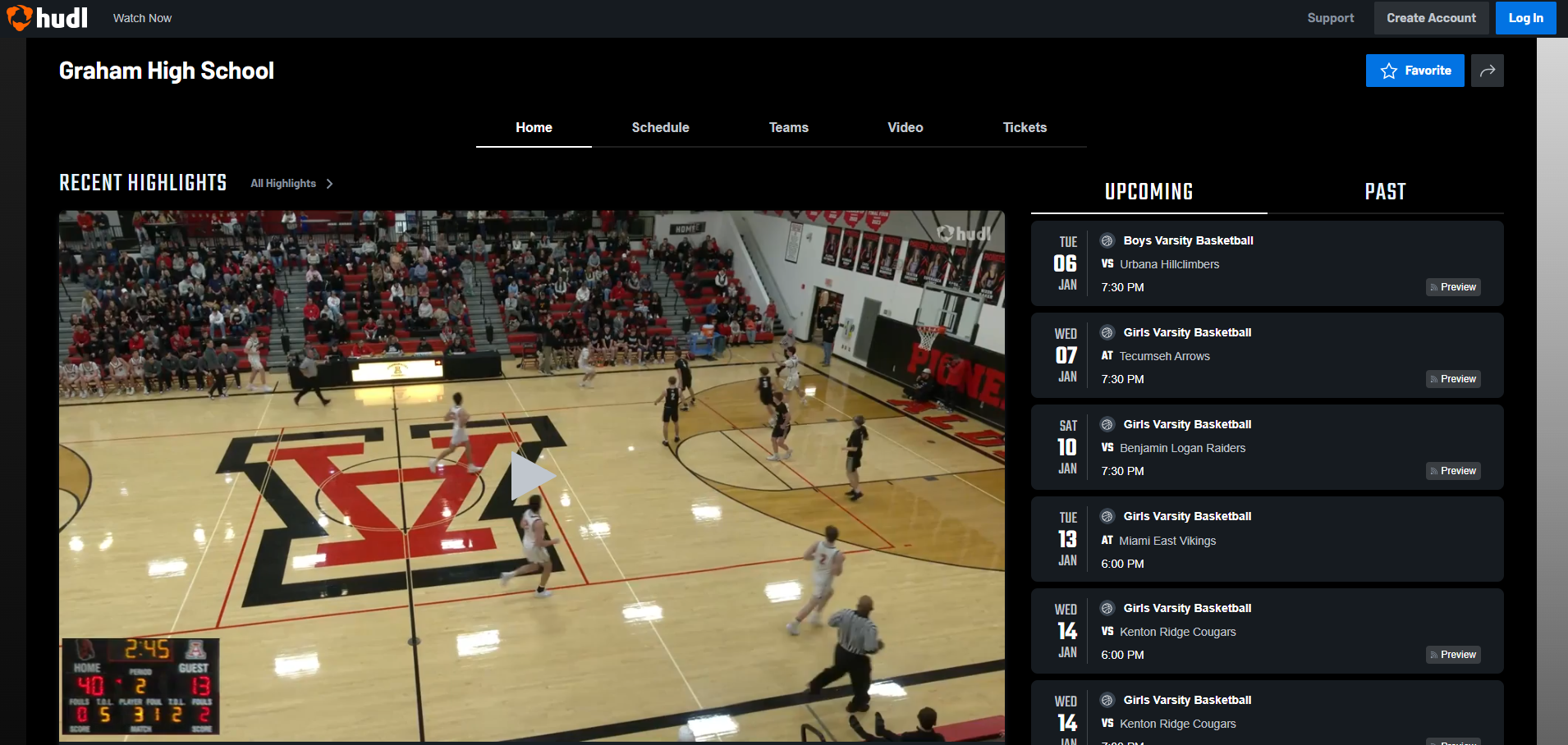Click the Recent Highlights heading

(143, 182)
